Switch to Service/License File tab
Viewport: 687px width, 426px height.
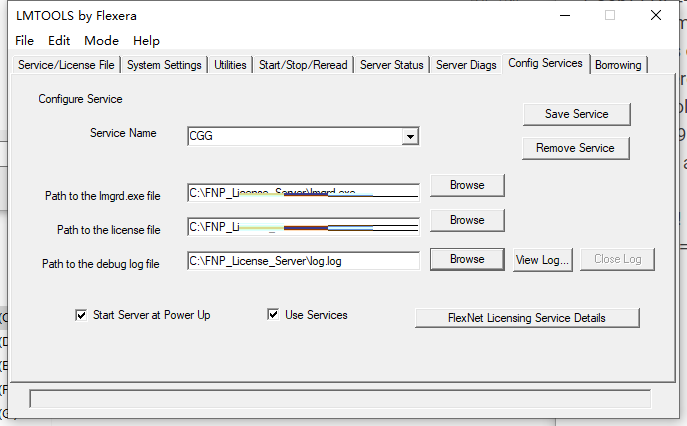pos(66,65)
